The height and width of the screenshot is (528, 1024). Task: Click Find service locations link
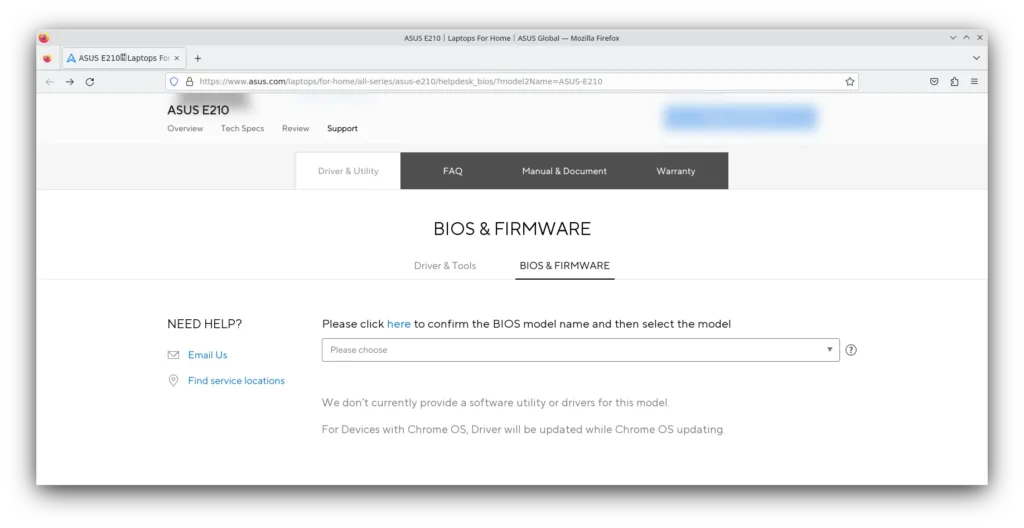pyautogui.click(x=236, y=380)
